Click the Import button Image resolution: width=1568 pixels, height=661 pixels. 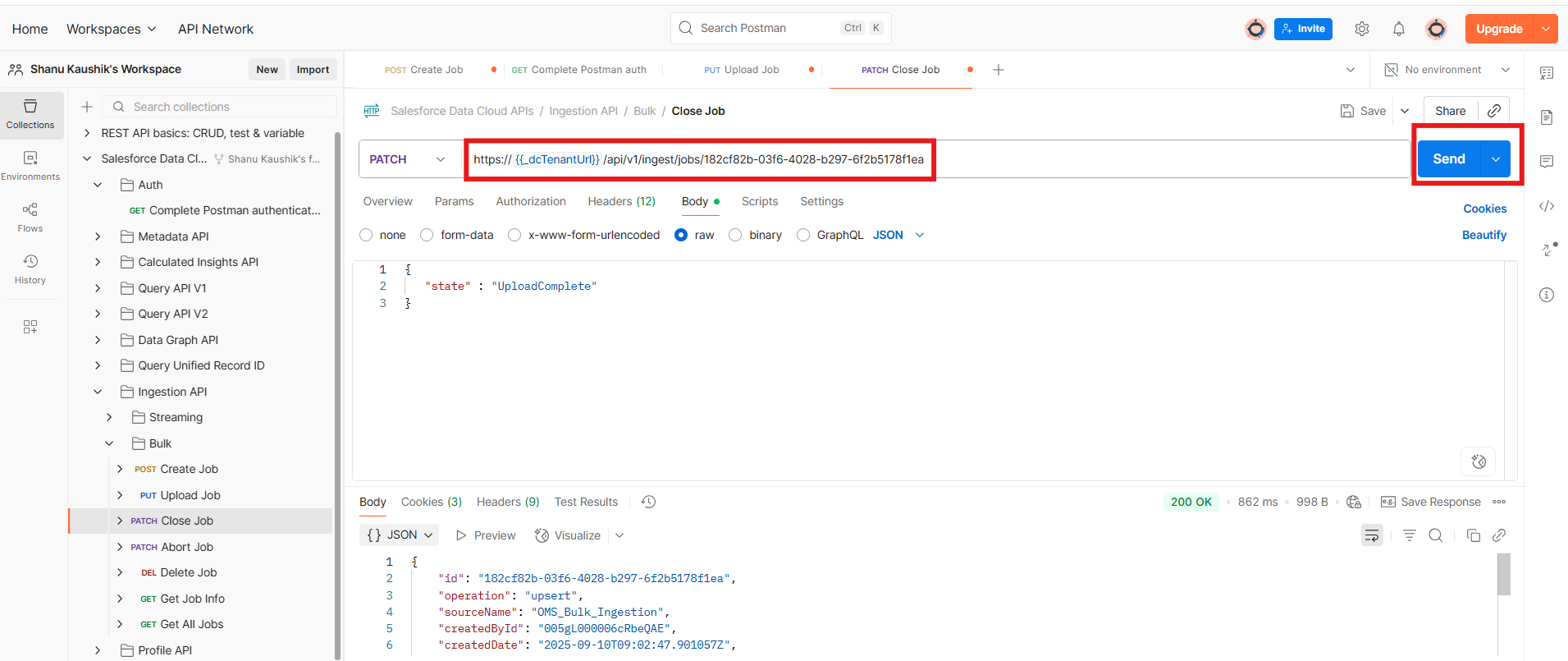pos(313,70)
